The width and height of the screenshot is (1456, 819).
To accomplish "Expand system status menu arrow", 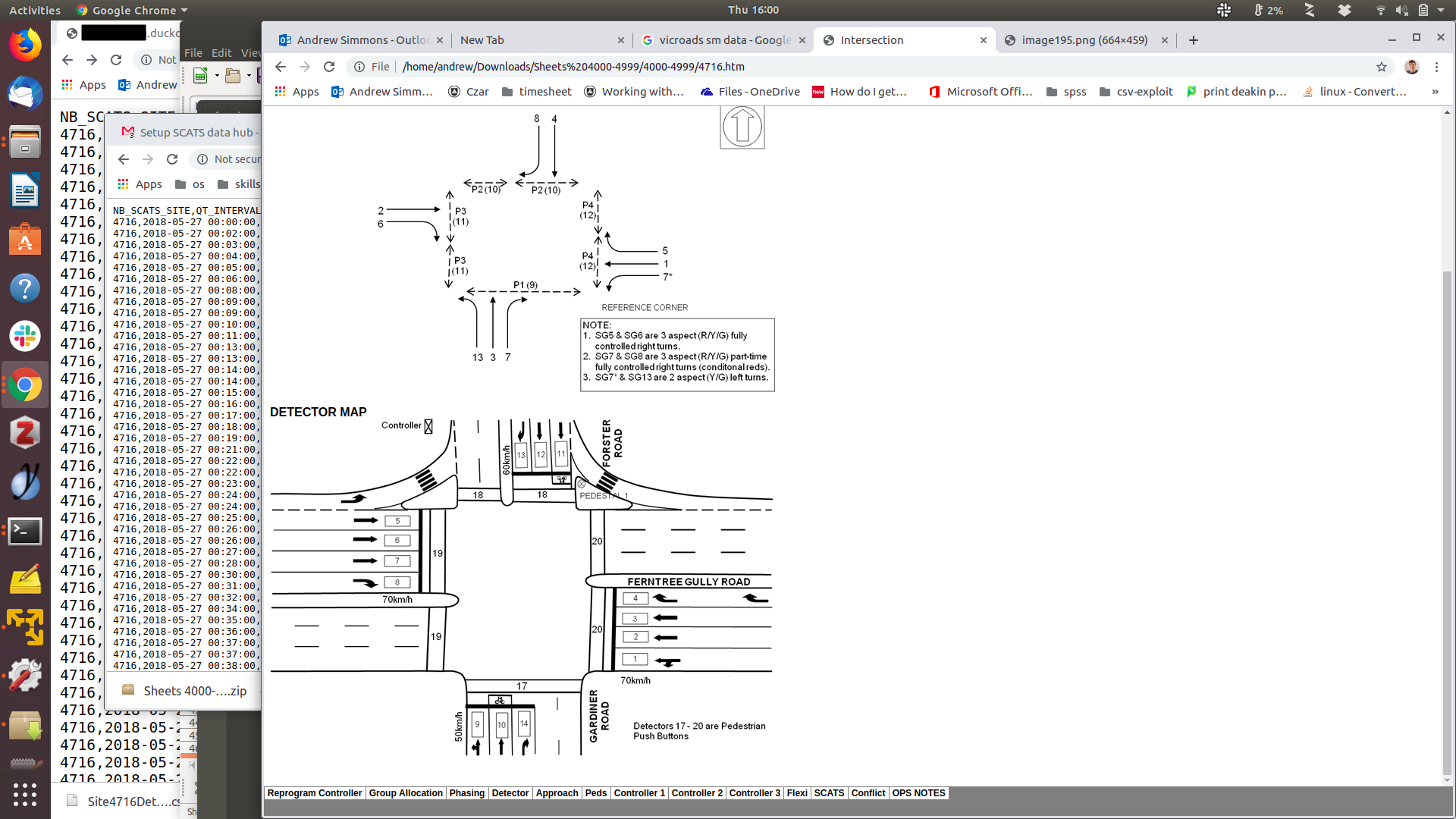I will [x=1441, y=10].
